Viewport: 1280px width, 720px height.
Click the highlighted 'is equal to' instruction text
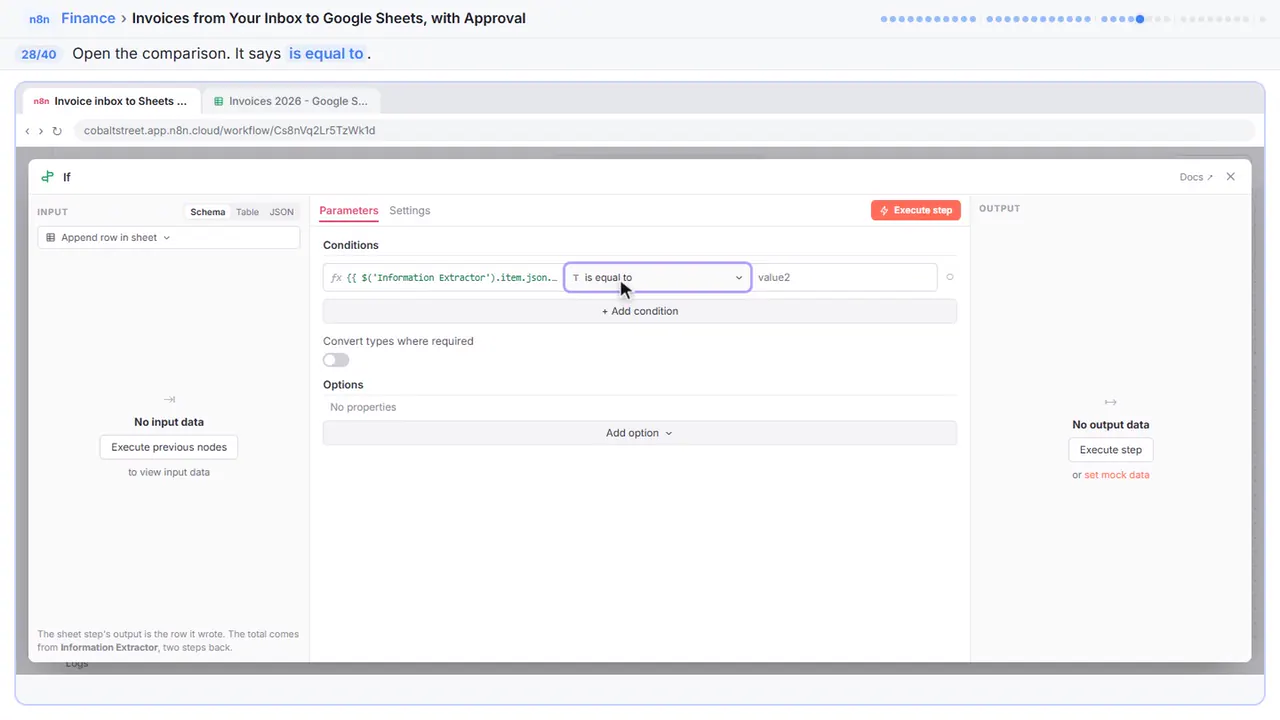pos(326,54)
